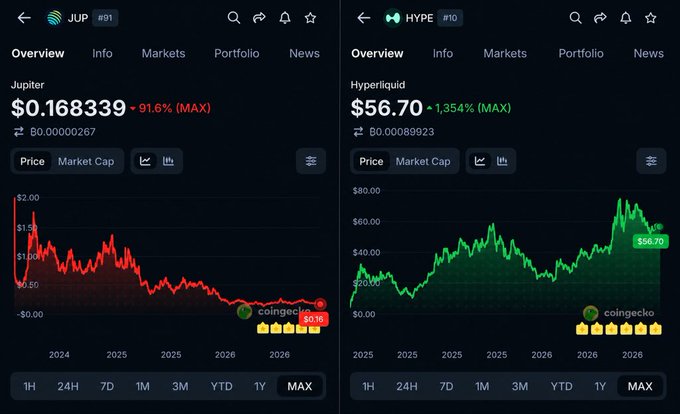This screenshot has height=414, width=680.
Task: Select 1Y range on Hyperliquid chart
Action: (600, 386)
